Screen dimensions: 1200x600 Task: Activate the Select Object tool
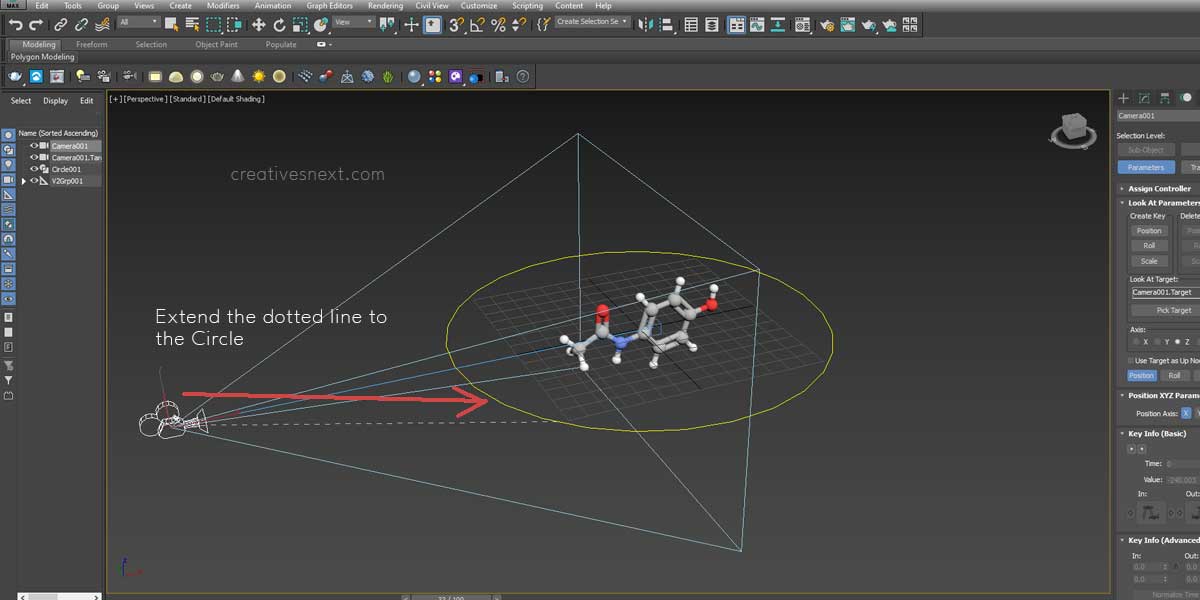171,24
